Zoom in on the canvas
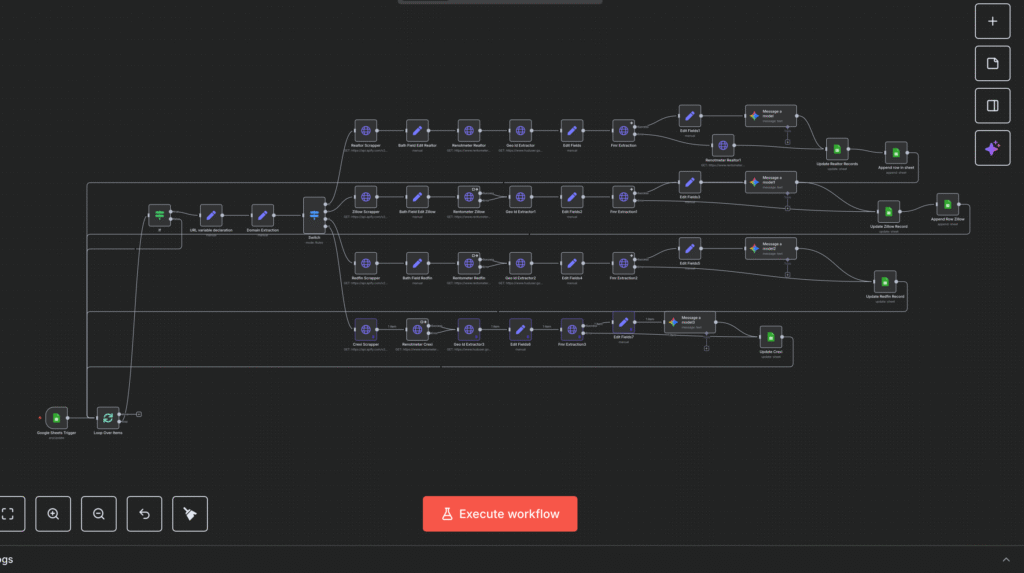 click(53, 514)
